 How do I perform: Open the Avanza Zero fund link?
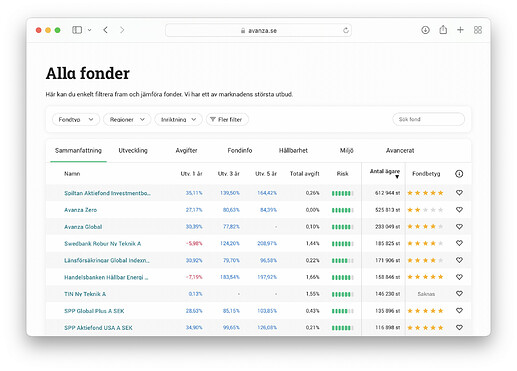80,210
